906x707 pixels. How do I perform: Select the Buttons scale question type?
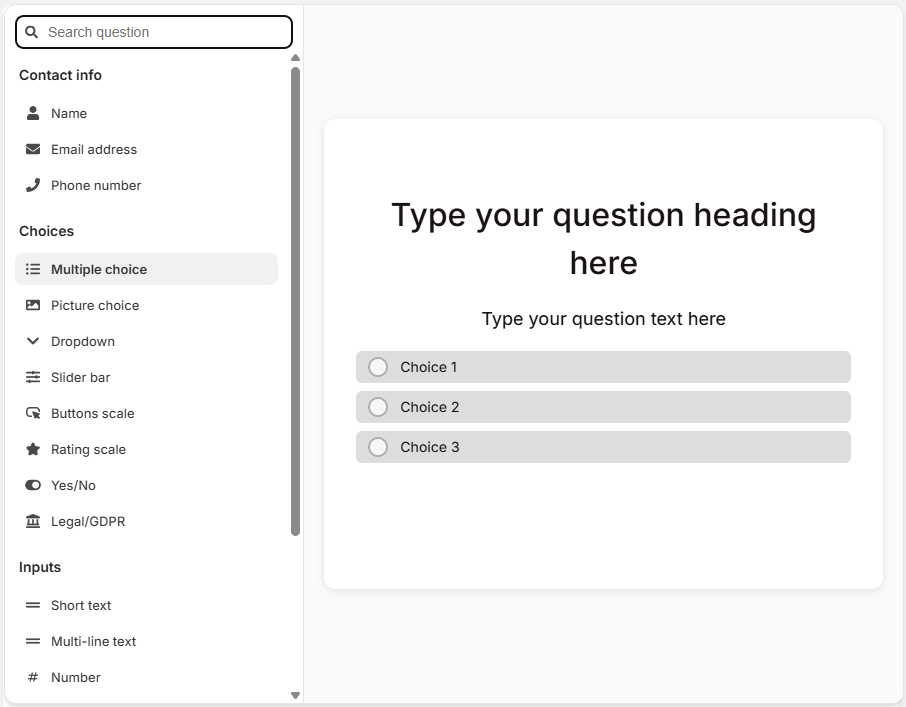[93, 413]
